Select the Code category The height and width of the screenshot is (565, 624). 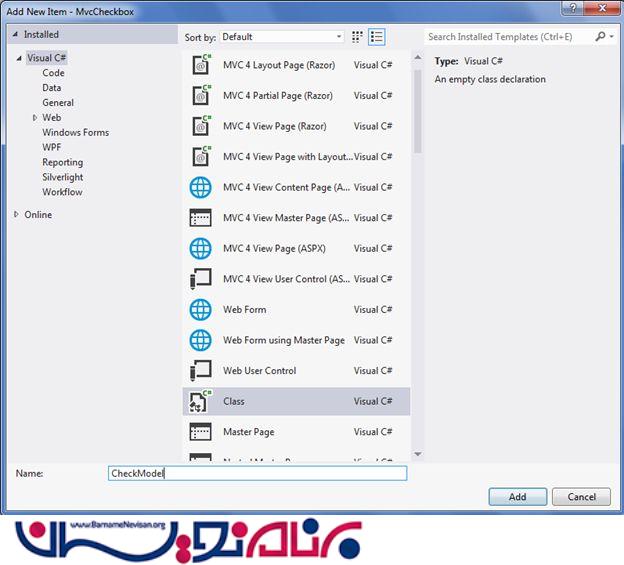click(x=53, y=73)
